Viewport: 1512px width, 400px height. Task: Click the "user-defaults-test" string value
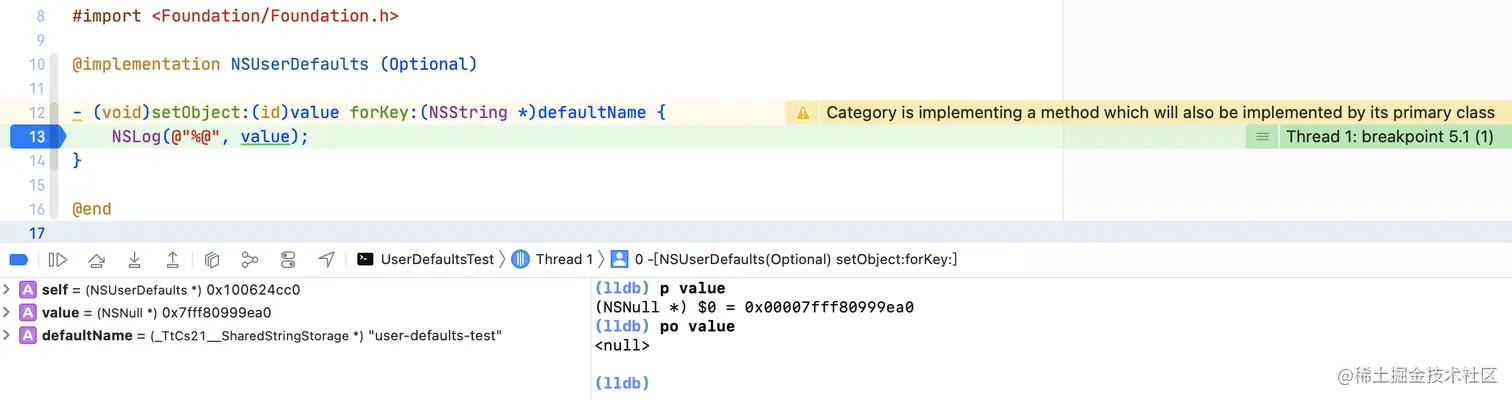click(x=436, y=336)
